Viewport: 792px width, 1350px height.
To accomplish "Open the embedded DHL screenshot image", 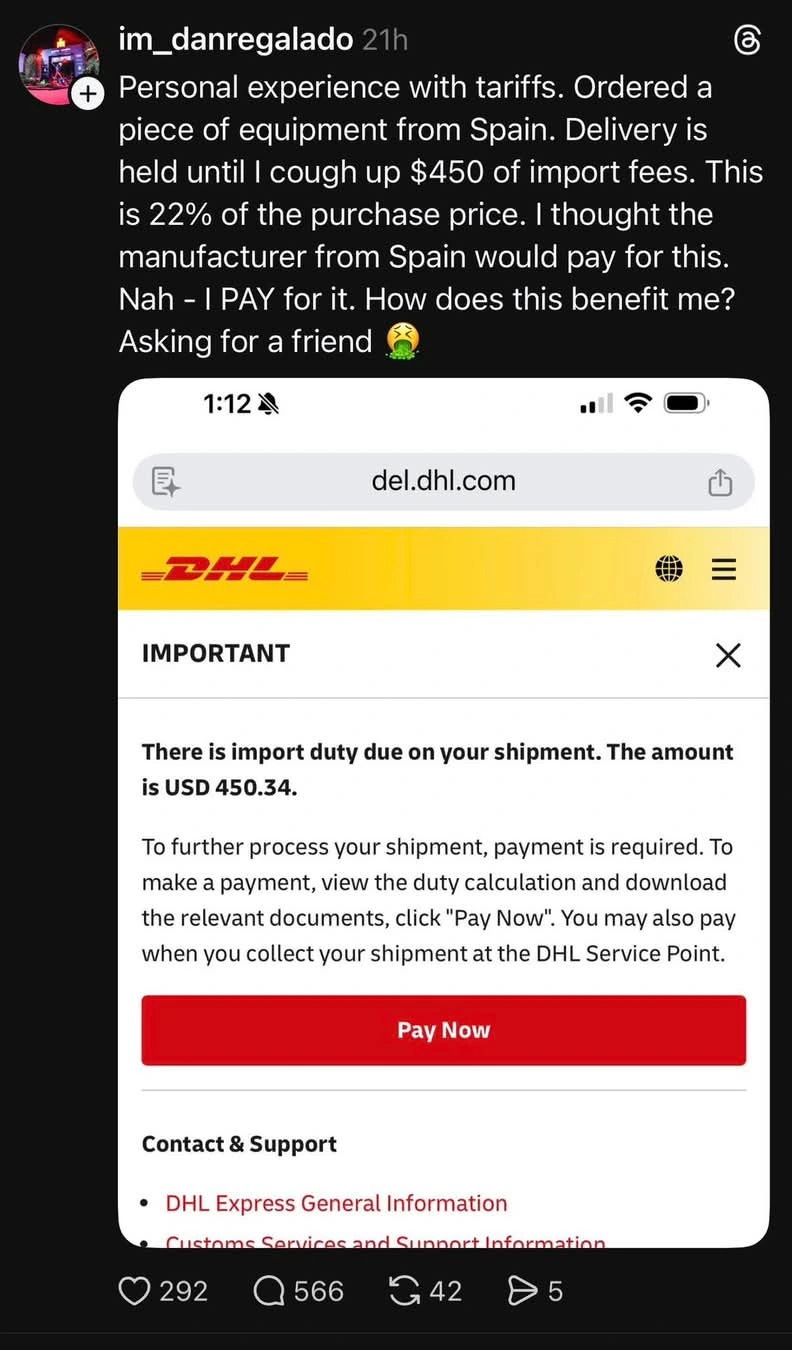I will coord(444,812).
